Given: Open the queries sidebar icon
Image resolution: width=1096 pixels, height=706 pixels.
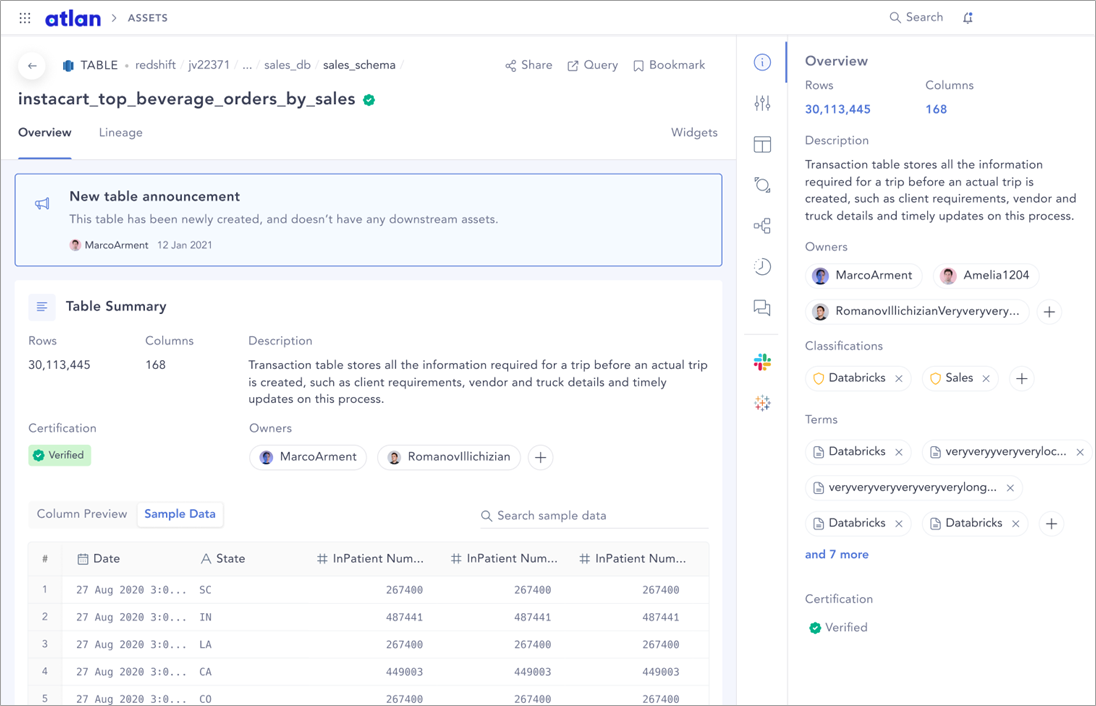Looking at the screenshot, I should pos(762,185).
